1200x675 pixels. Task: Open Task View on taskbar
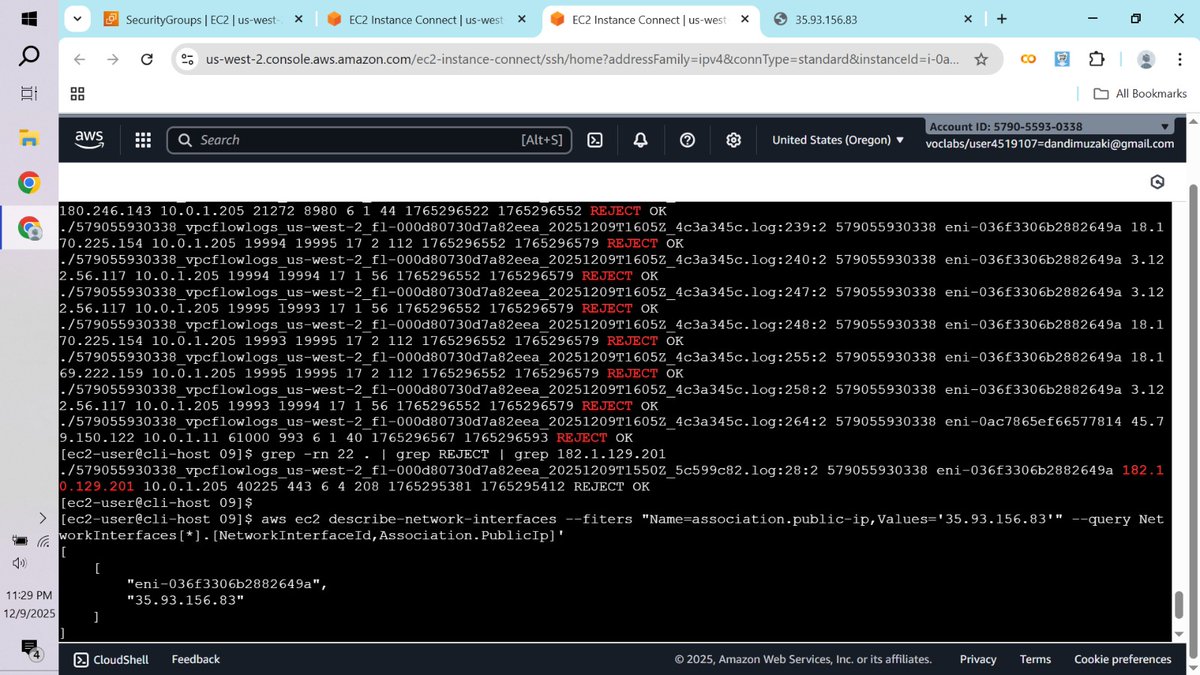pyautogui.click(x=29, y=93)
